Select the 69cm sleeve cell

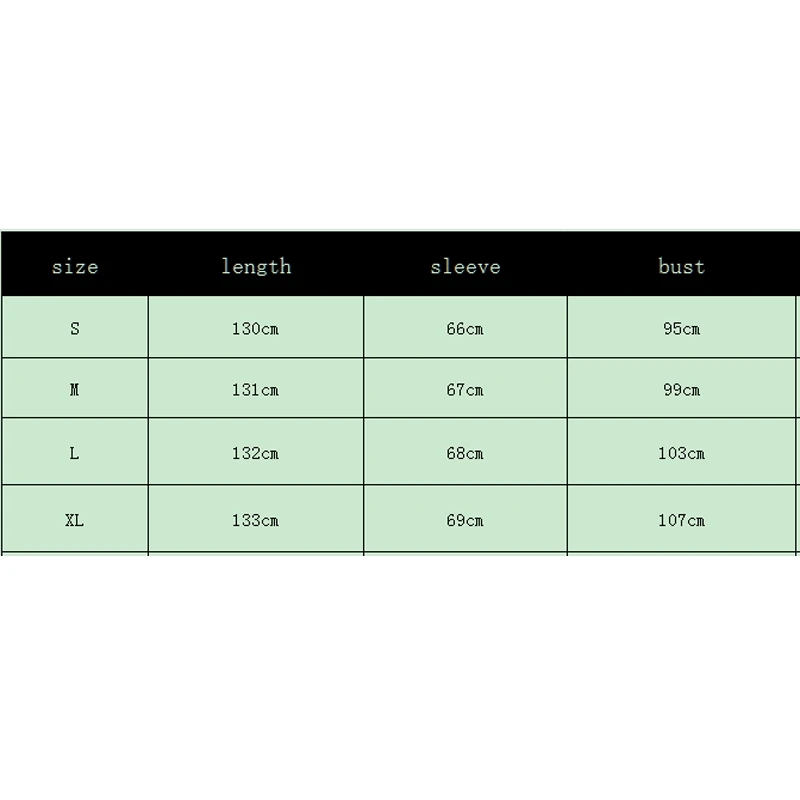[x=465, y=520]
